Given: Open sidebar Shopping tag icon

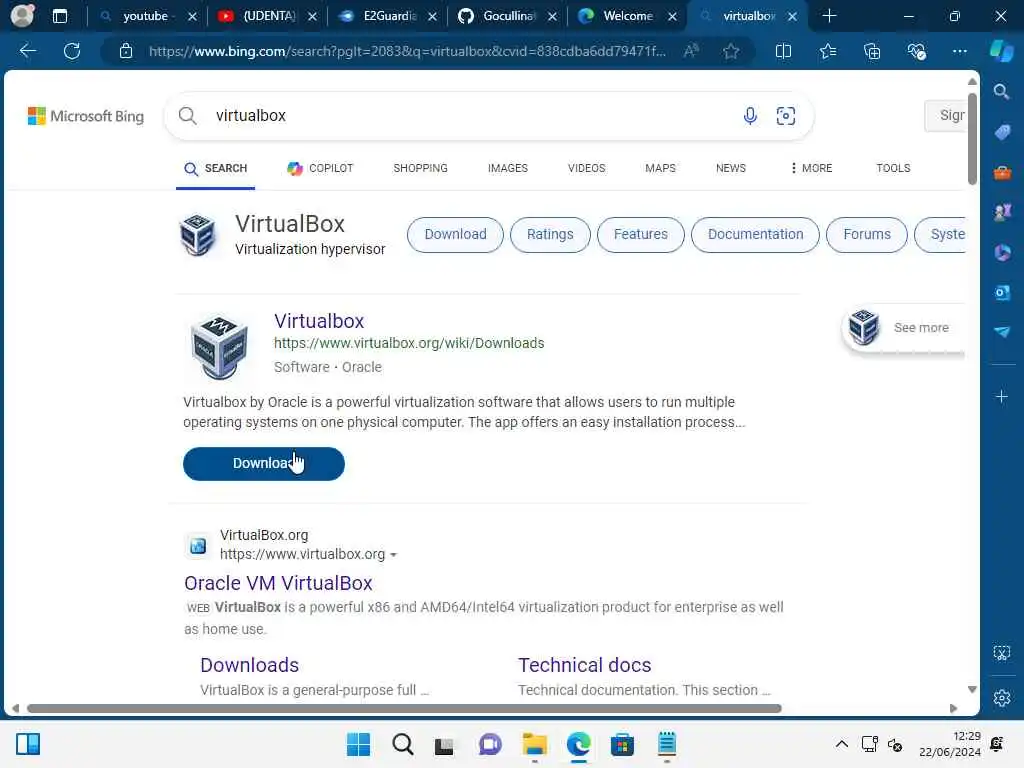Looking at the screenshot, I should [1002, 132].
